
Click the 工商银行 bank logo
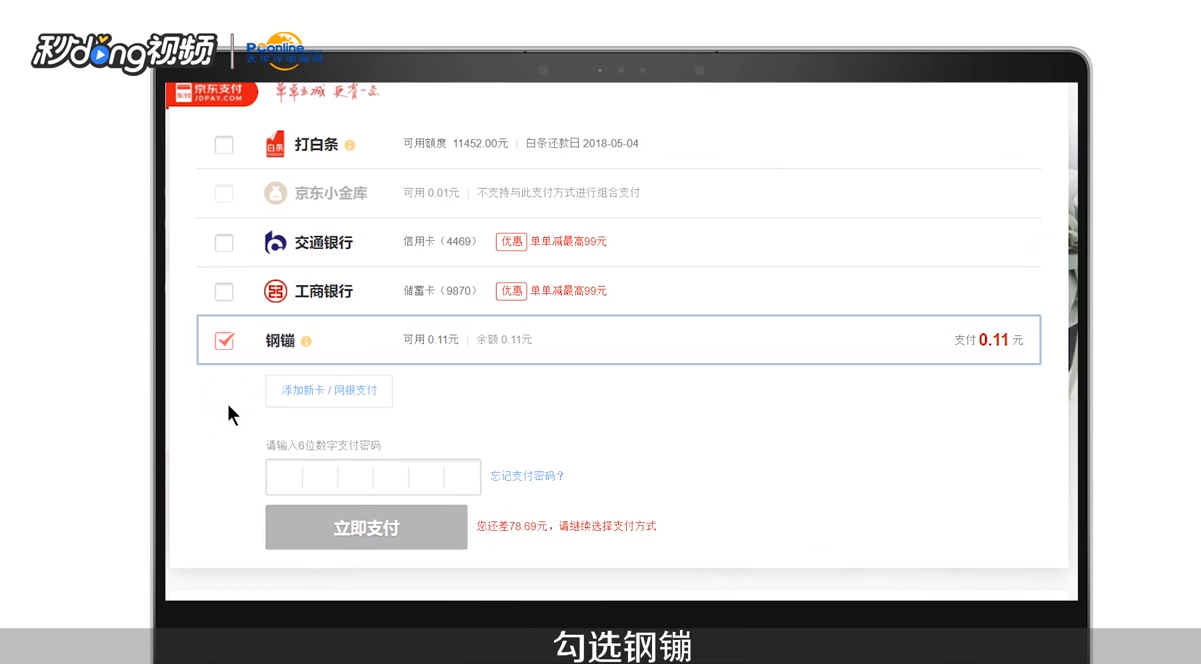[x=275, y=291]
